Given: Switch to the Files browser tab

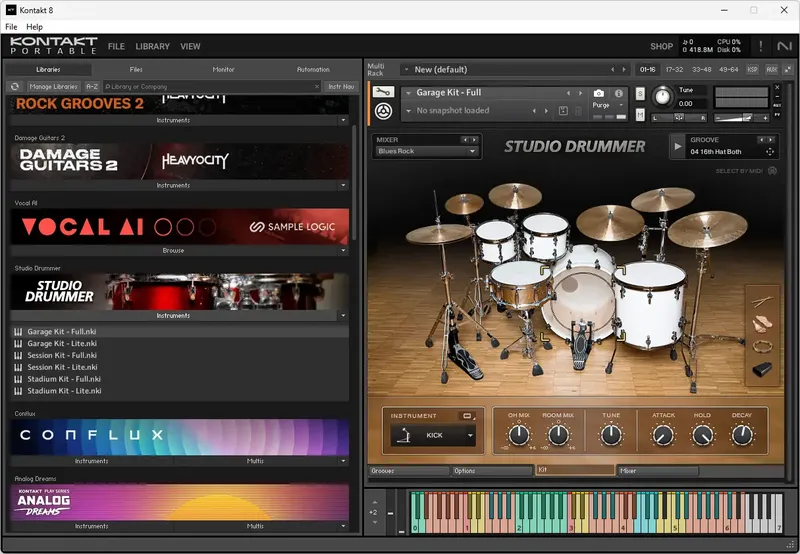Looking at the screenshot, I should coord(136,69).
